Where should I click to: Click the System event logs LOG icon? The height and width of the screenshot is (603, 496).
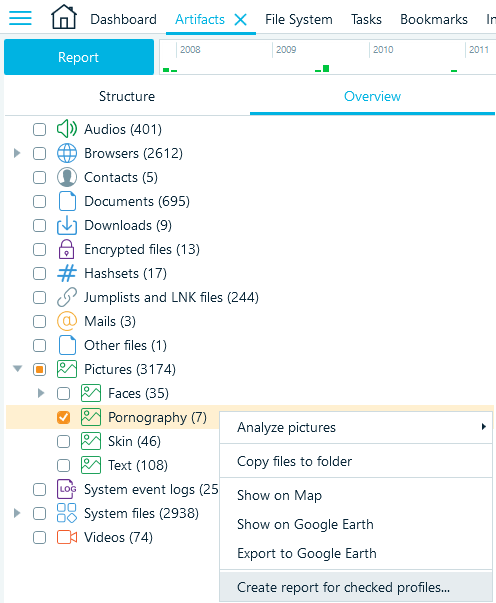point(67,489)
